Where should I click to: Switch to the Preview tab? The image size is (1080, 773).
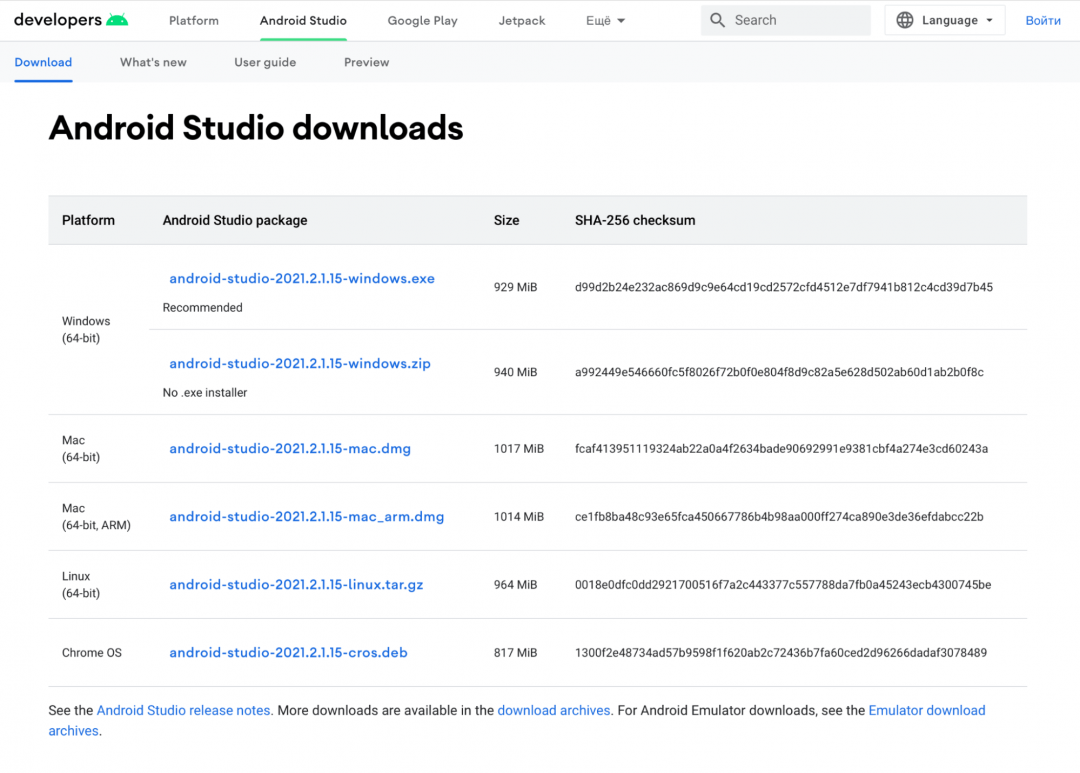click(366, 62)
